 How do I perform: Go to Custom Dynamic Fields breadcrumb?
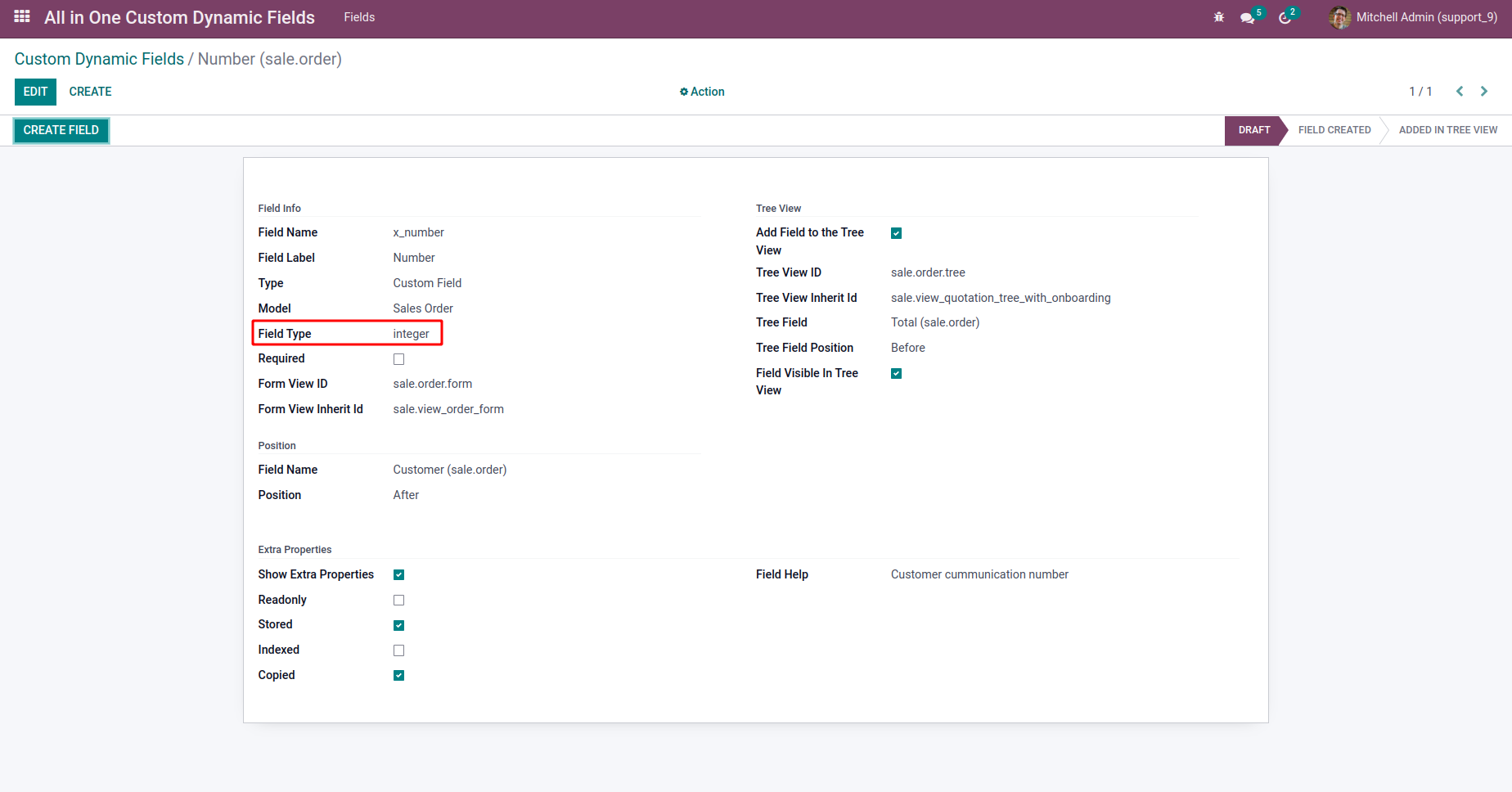tap(99, 59)
